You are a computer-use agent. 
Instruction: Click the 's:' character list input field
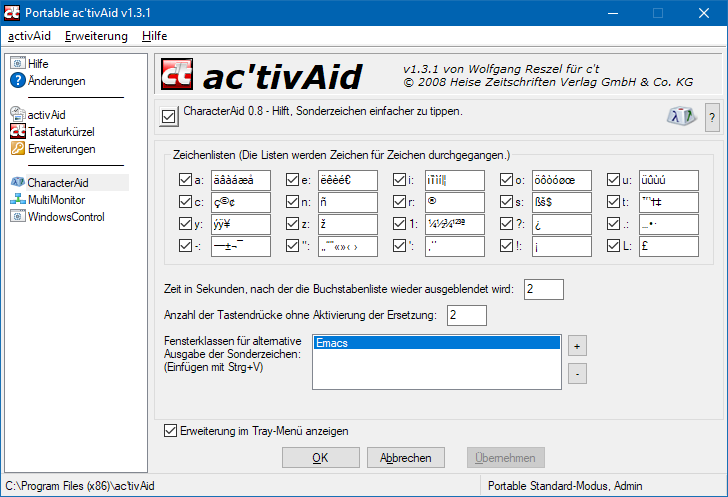pos(562,202)
